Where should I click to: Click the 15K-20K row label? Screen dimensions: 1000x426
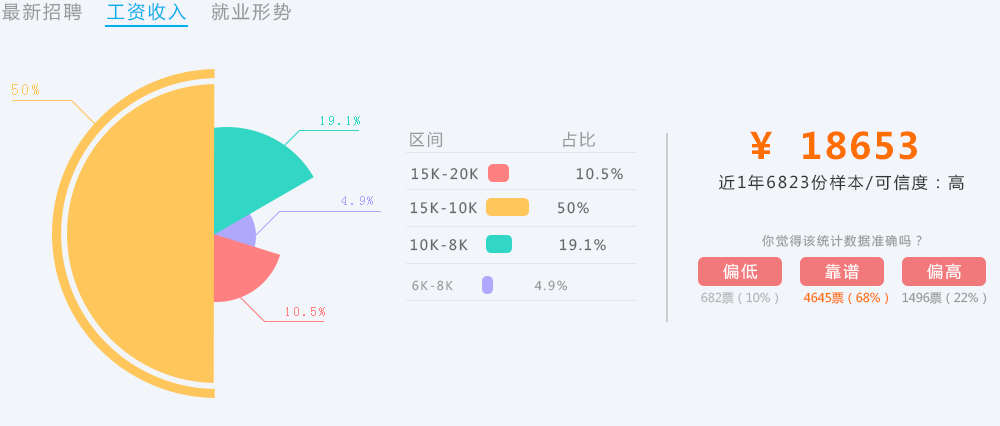pos(444,174)
